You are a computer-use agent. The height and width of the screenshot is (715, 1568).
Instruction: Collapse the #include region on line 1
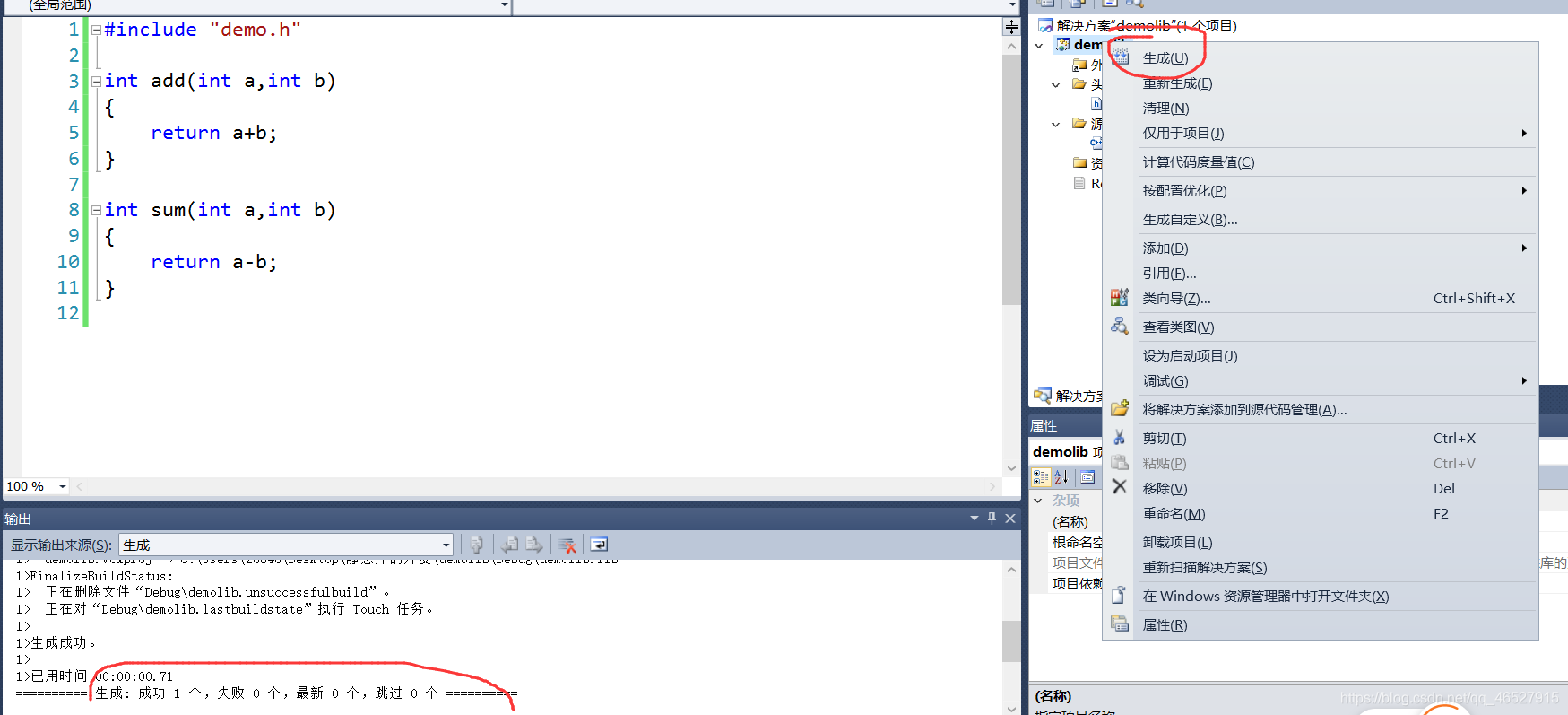96,30
